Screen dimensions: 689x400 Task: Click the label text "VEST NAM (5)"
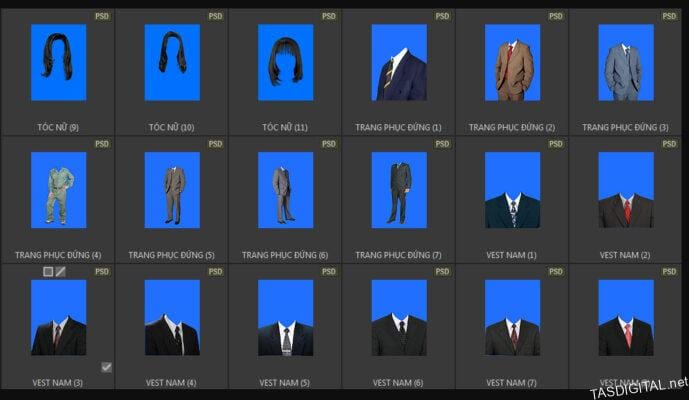pos(284,383)
